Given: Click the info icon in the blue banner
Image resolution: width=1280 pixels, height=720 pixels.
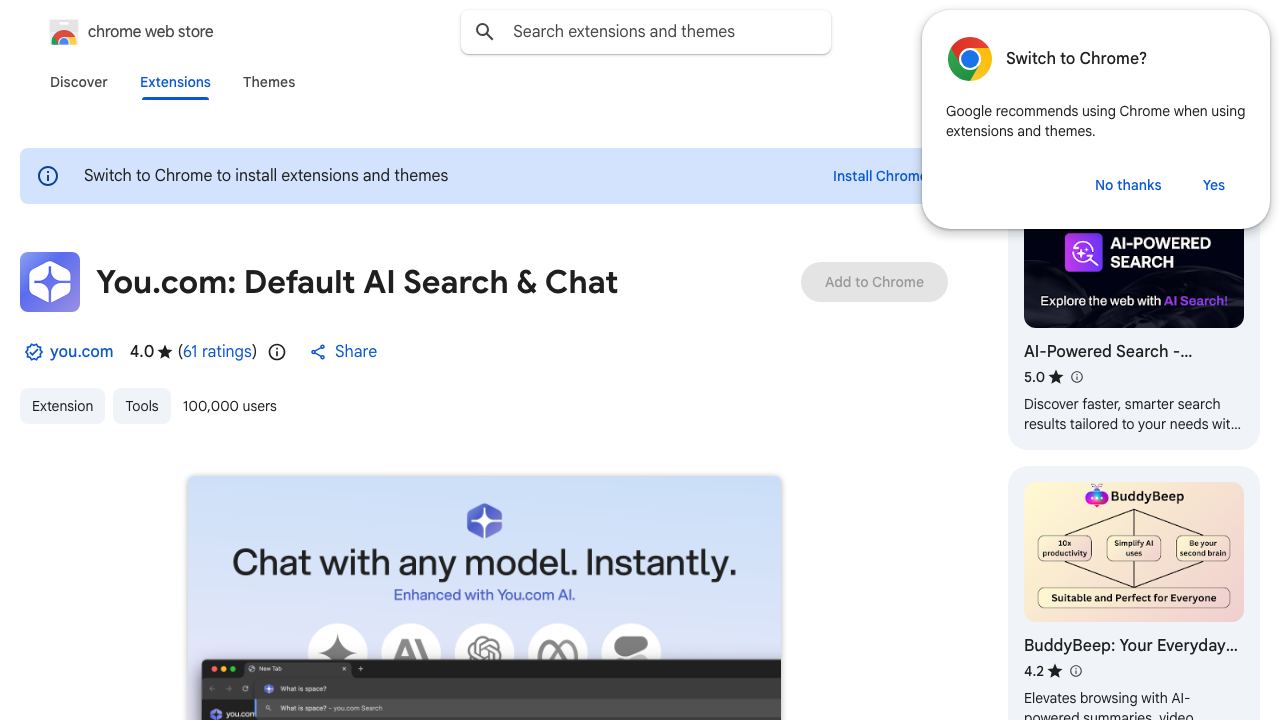Looking at the screenshot, I should (x=48, y=176).
